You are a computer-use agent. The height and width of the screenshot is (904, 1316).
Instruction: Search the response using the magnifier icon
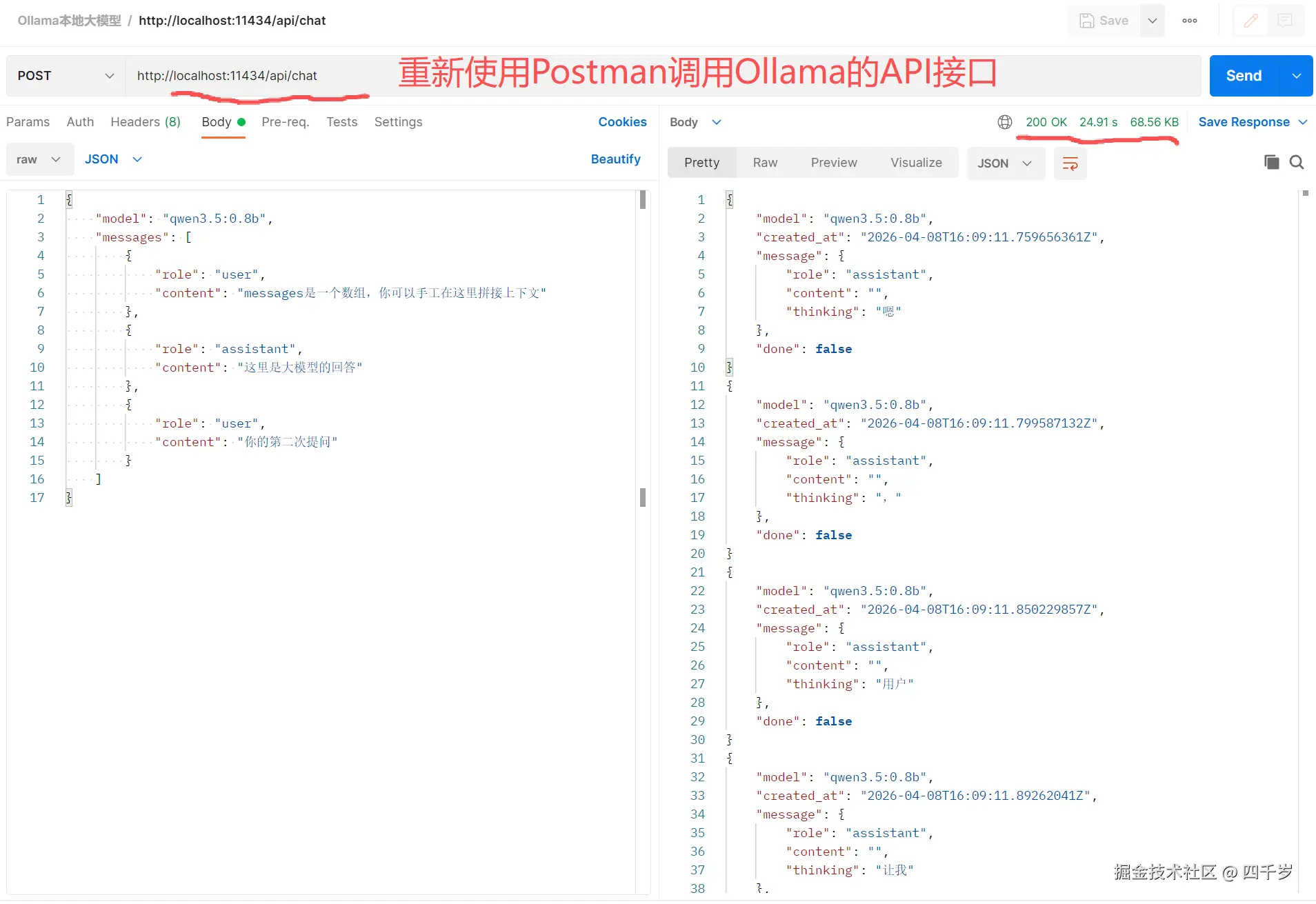click(x=1297, y=162)
